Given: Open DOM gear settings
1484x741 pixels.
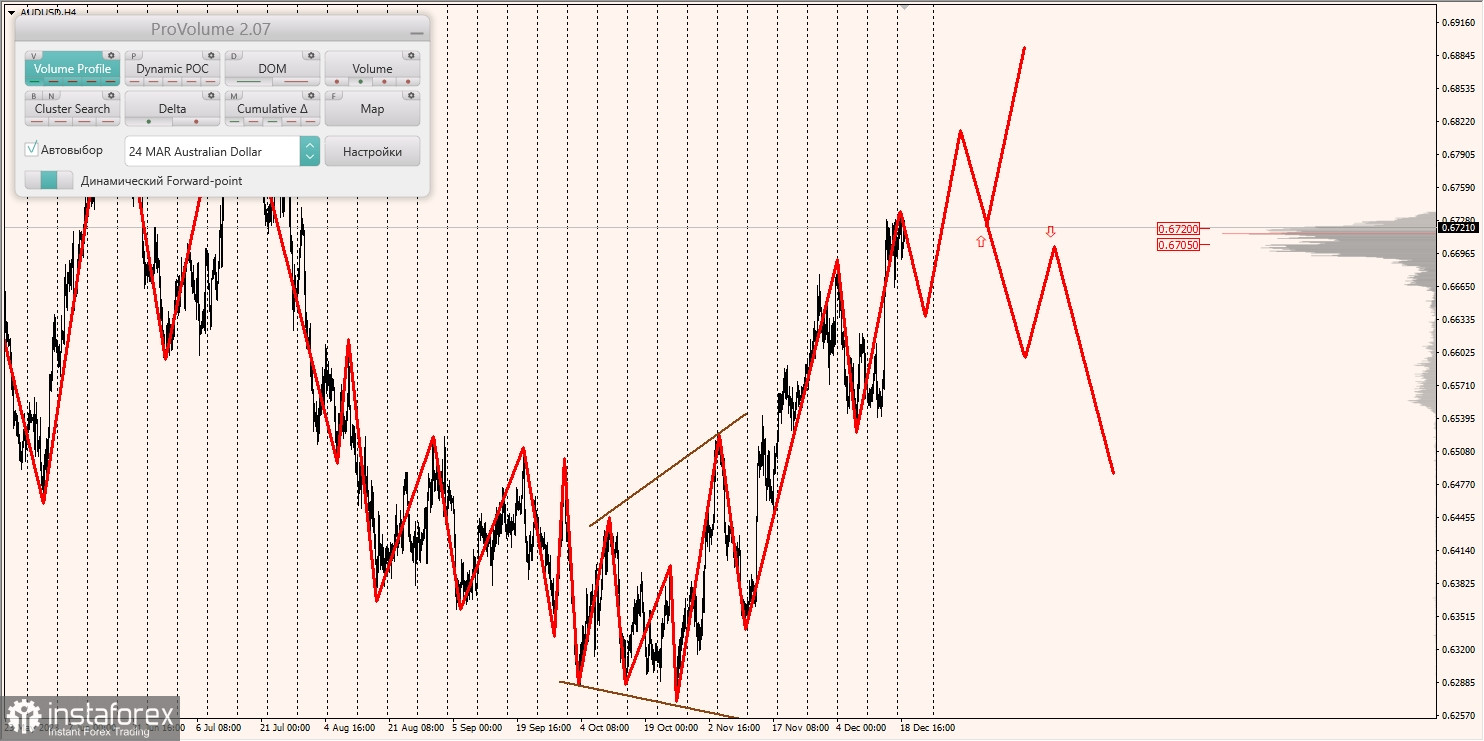Looking at the screenshot, I should pos(311,55).
